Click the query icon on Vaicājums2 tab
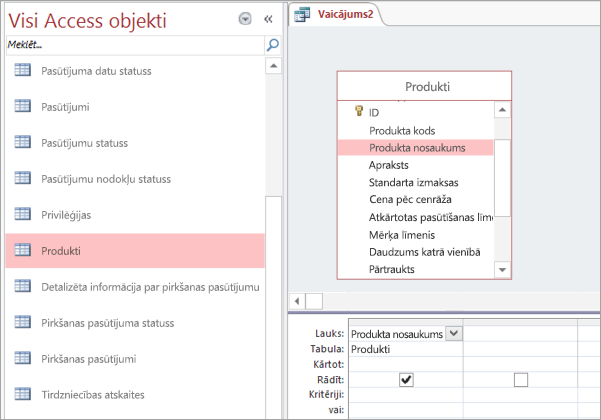This screenshot has width=601, height=420. (x=302, y=15)
